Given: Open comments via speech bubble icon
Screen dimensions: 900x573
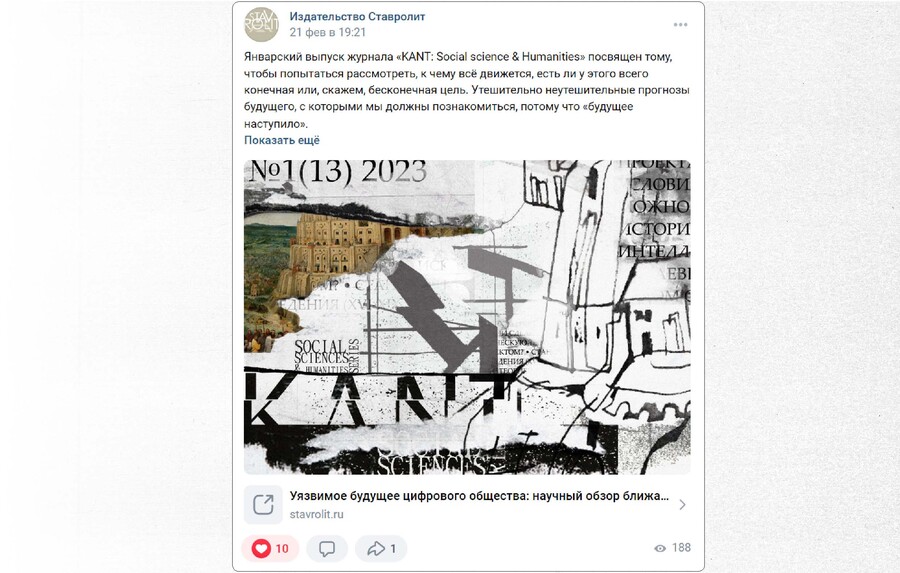Looking at the screenshot, I should 327,549.
